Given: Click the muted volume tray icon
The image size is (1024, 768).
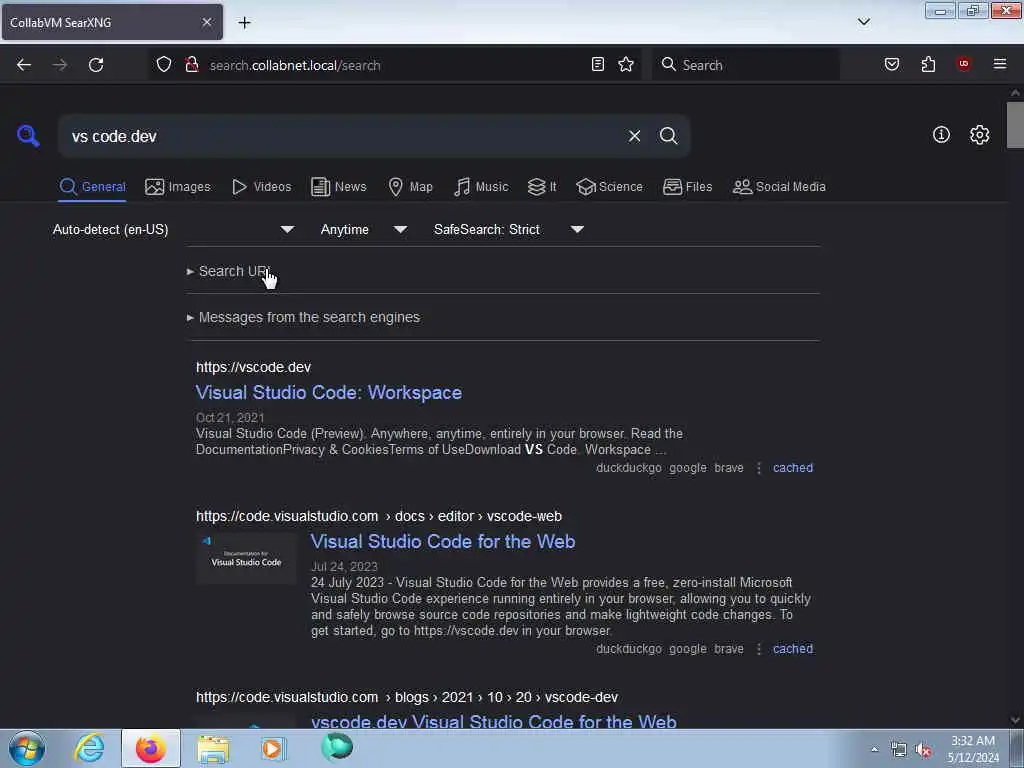Looking at the screenshot, I should [x=923, y=750].
